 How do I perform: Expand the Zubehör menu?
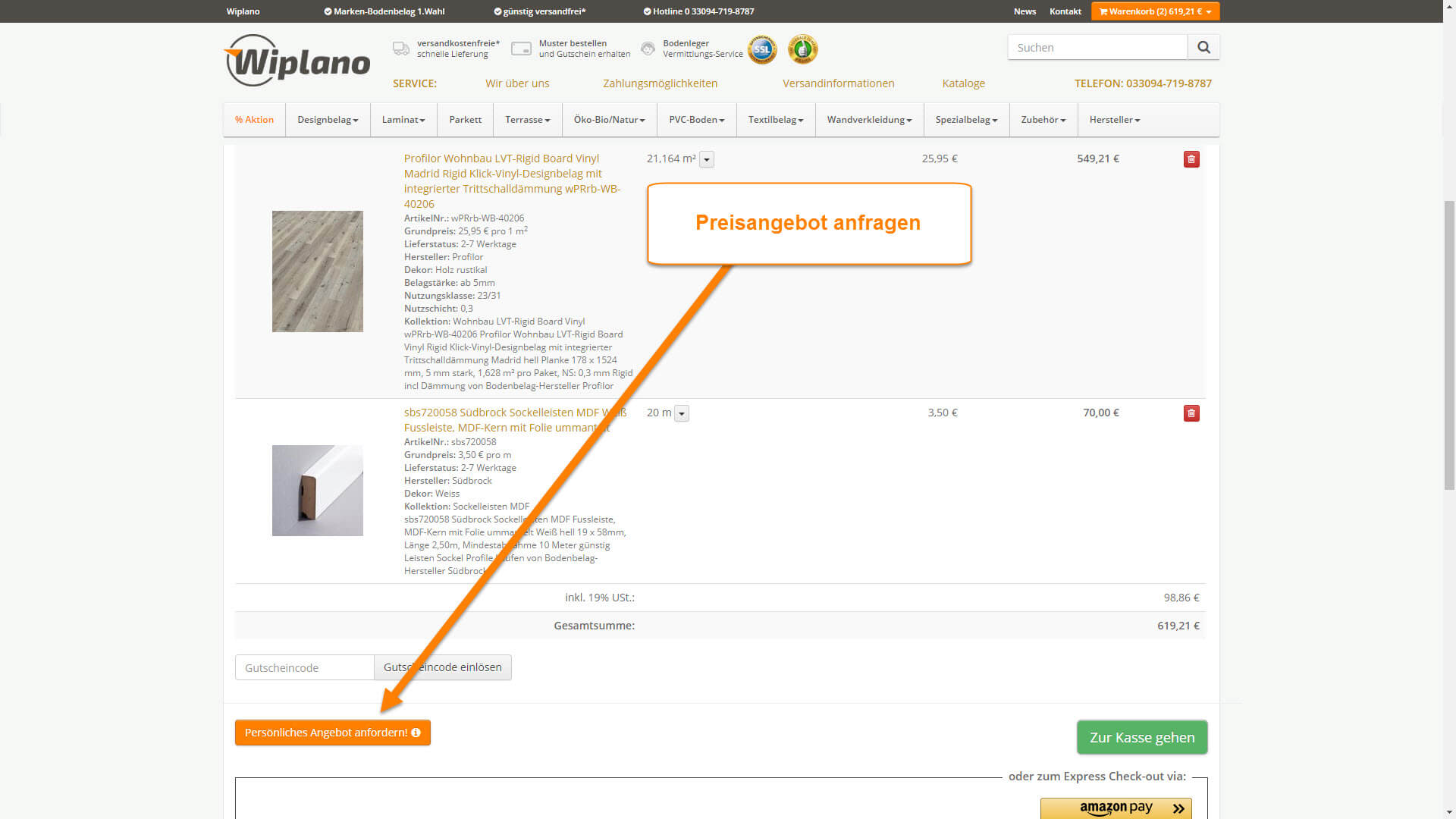point(1043,120)
